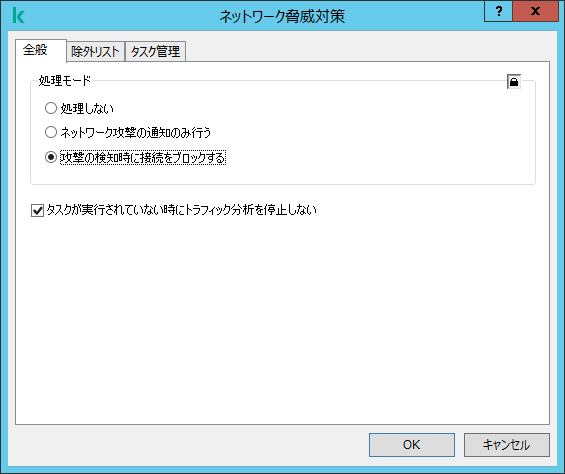This screenshot has height=474, width=565.
Task: Go to the タスク管理 tab
Action: pyautogui.click(x=155, y=52)
